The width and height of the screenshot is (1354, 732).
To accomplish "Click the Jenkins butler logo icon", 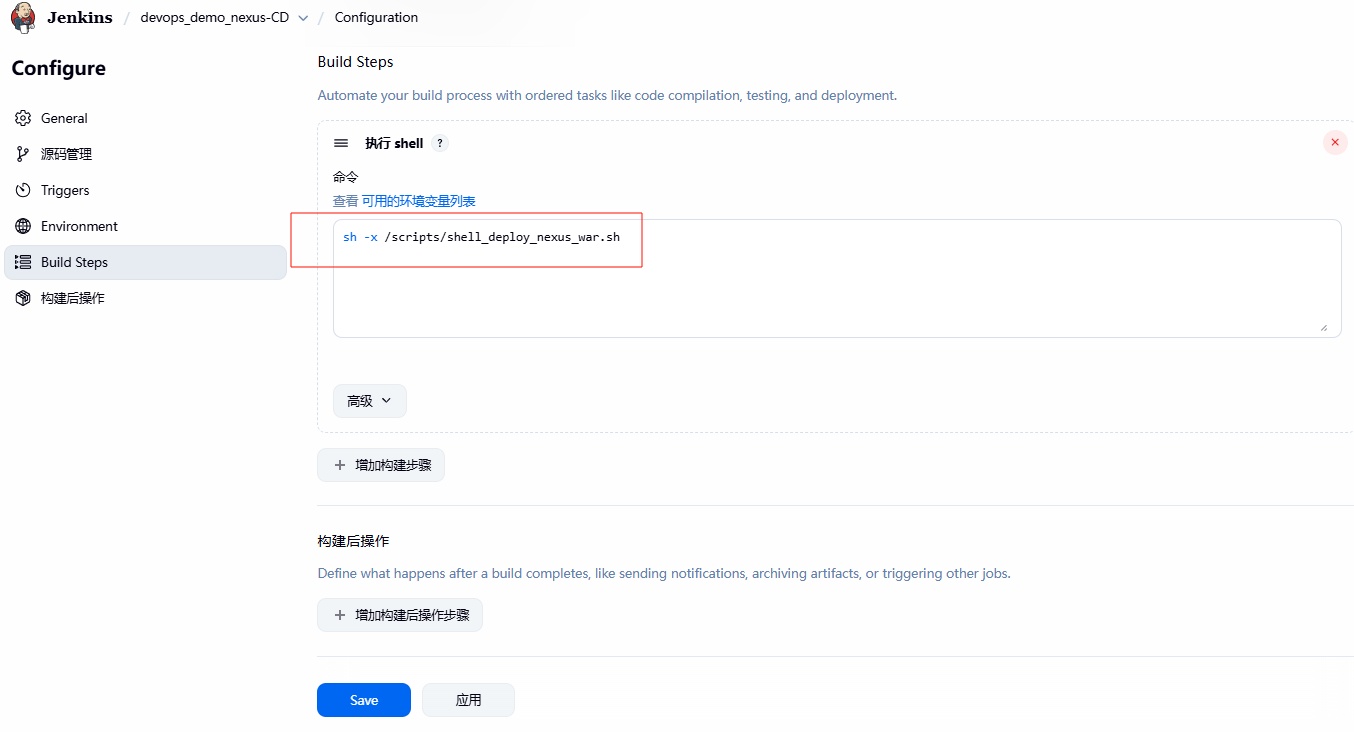I will coord(23,17).
